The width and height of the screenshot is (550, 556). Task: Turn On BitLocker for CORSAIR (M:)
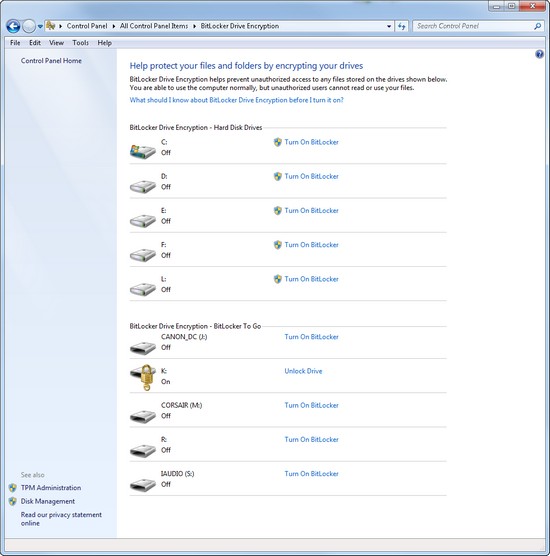click(311, 405)
